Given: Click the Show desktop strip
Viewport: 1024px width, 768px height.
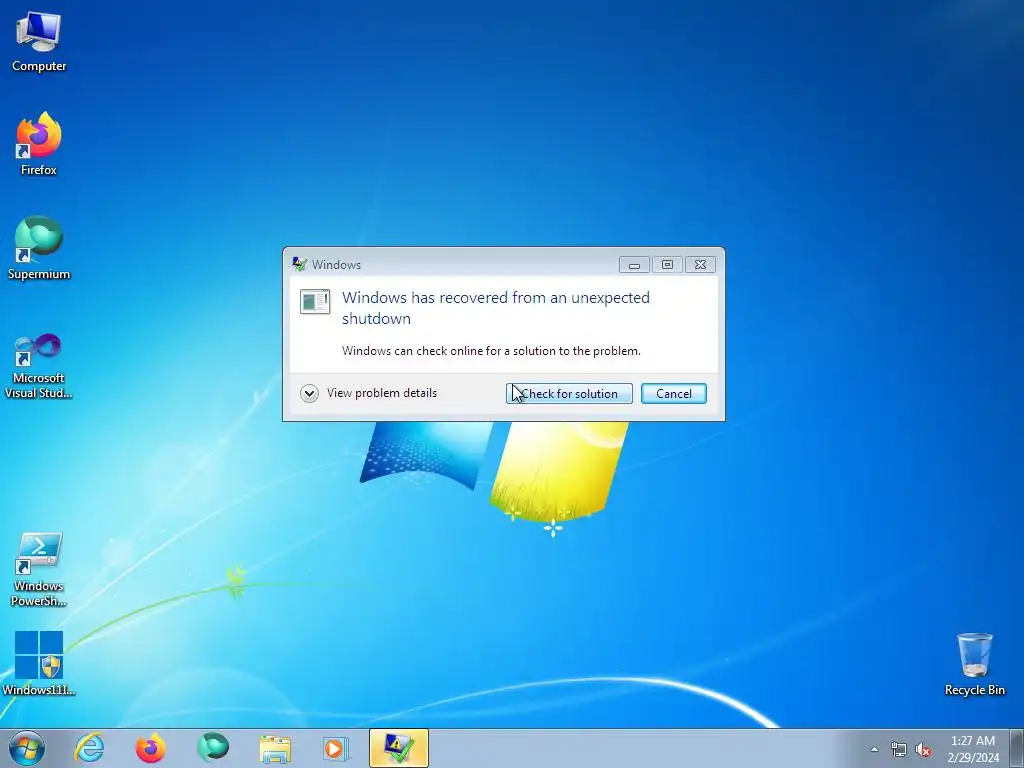Looking at the screenshot, I should (x=1017, y=748).
